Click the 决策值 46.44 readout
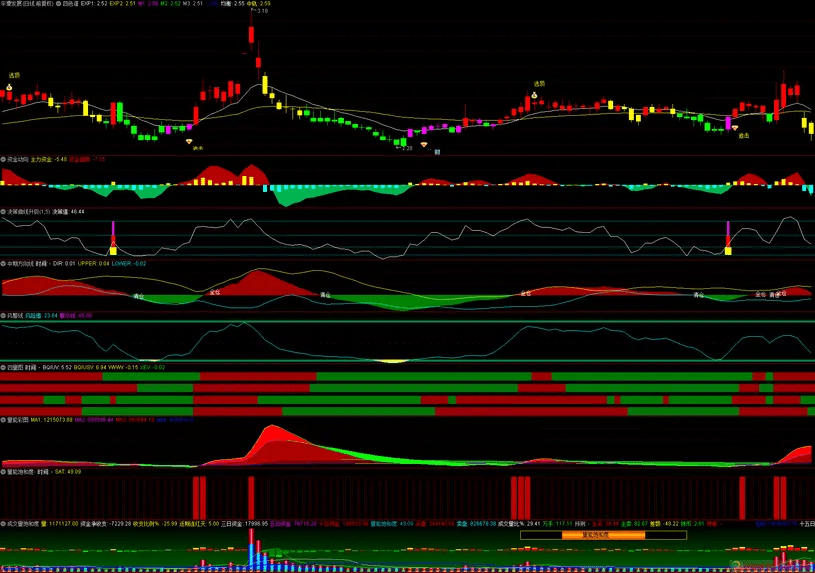The width and height of the screenshot is (815, 573). coord(68,212)
